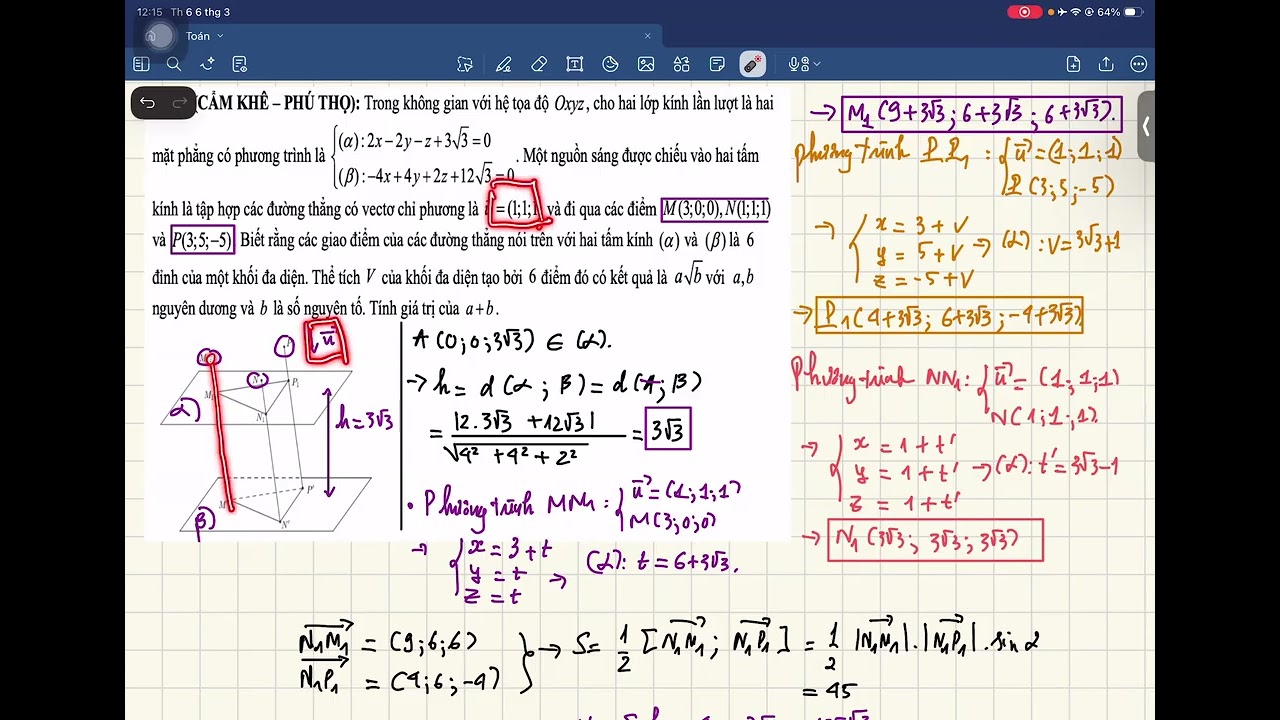The height and width of the screenshot is (720, 1280).
Task: Close the Toán tab
Action: (x=647, y=36)
